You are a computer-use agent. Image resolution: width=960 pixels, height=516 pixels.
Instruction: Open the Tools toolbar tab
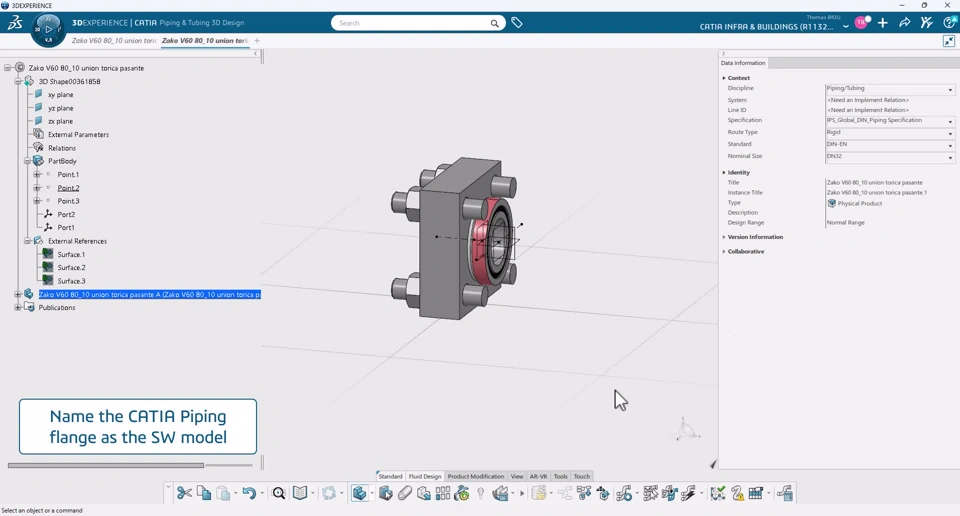pyautogui.click(x=560, y=476)
